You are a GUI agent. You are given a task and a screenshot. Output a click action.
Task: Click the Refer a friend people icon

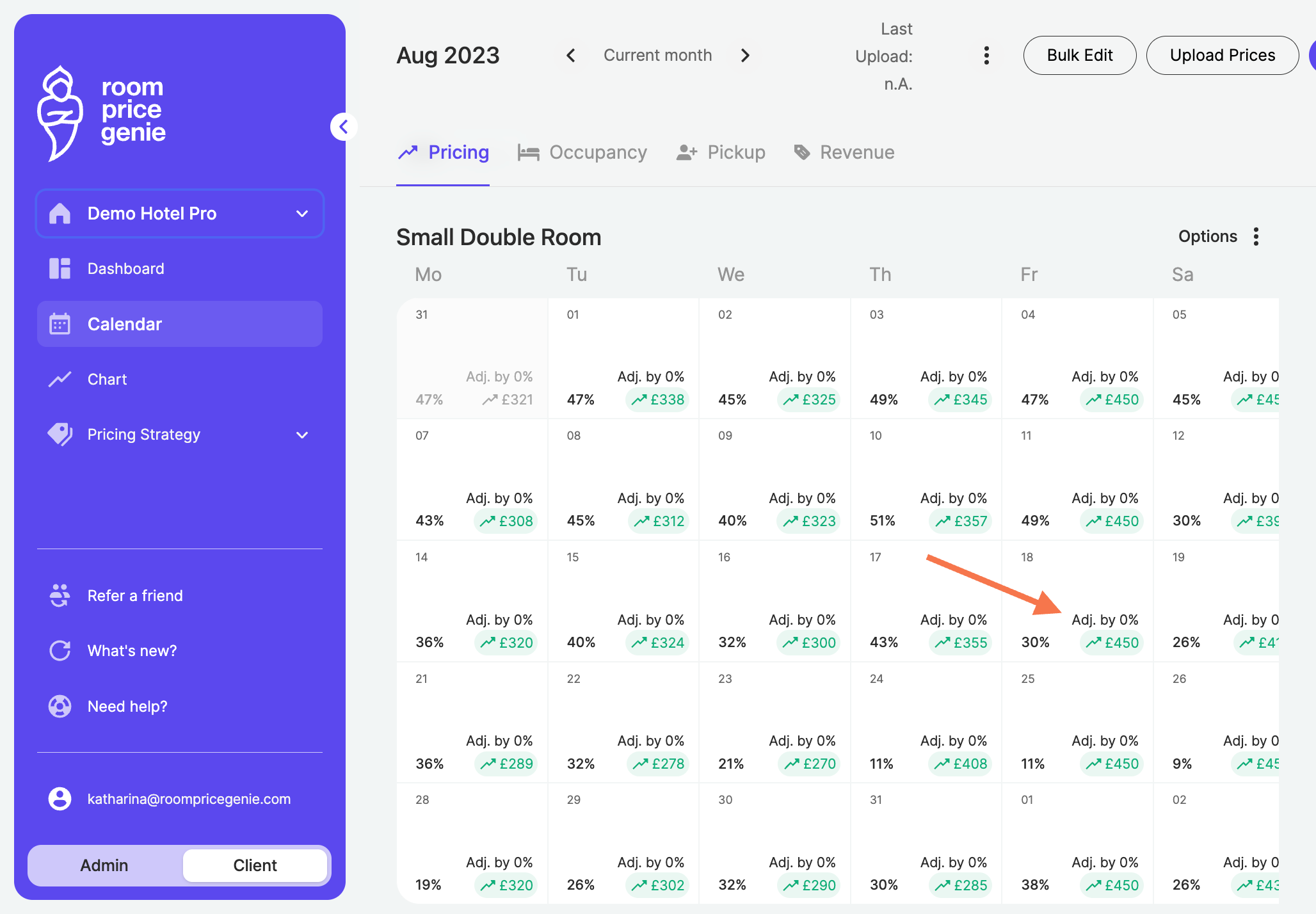[x=60, y=595]
